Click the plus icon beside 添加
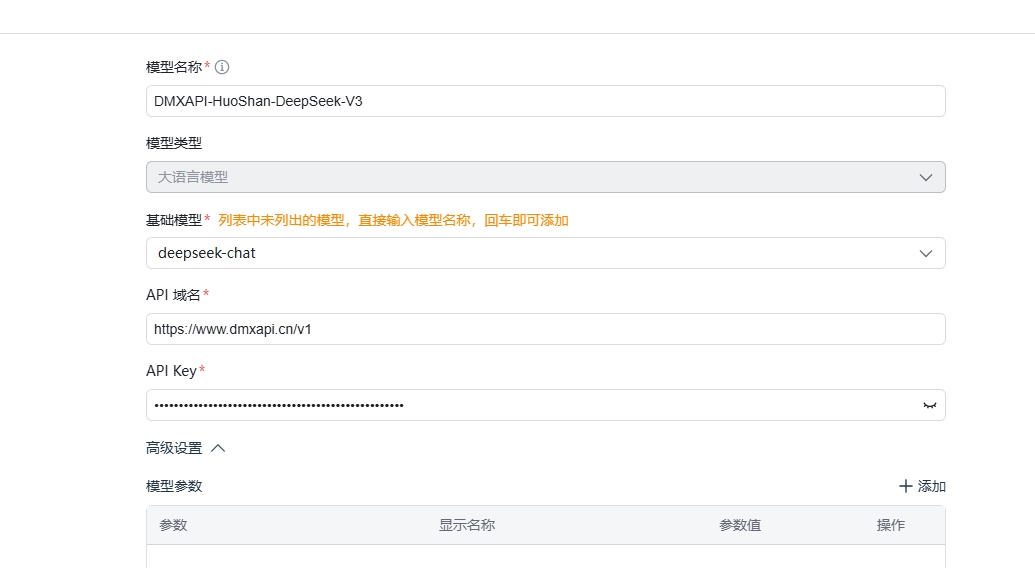 click(x=906, y=486)
